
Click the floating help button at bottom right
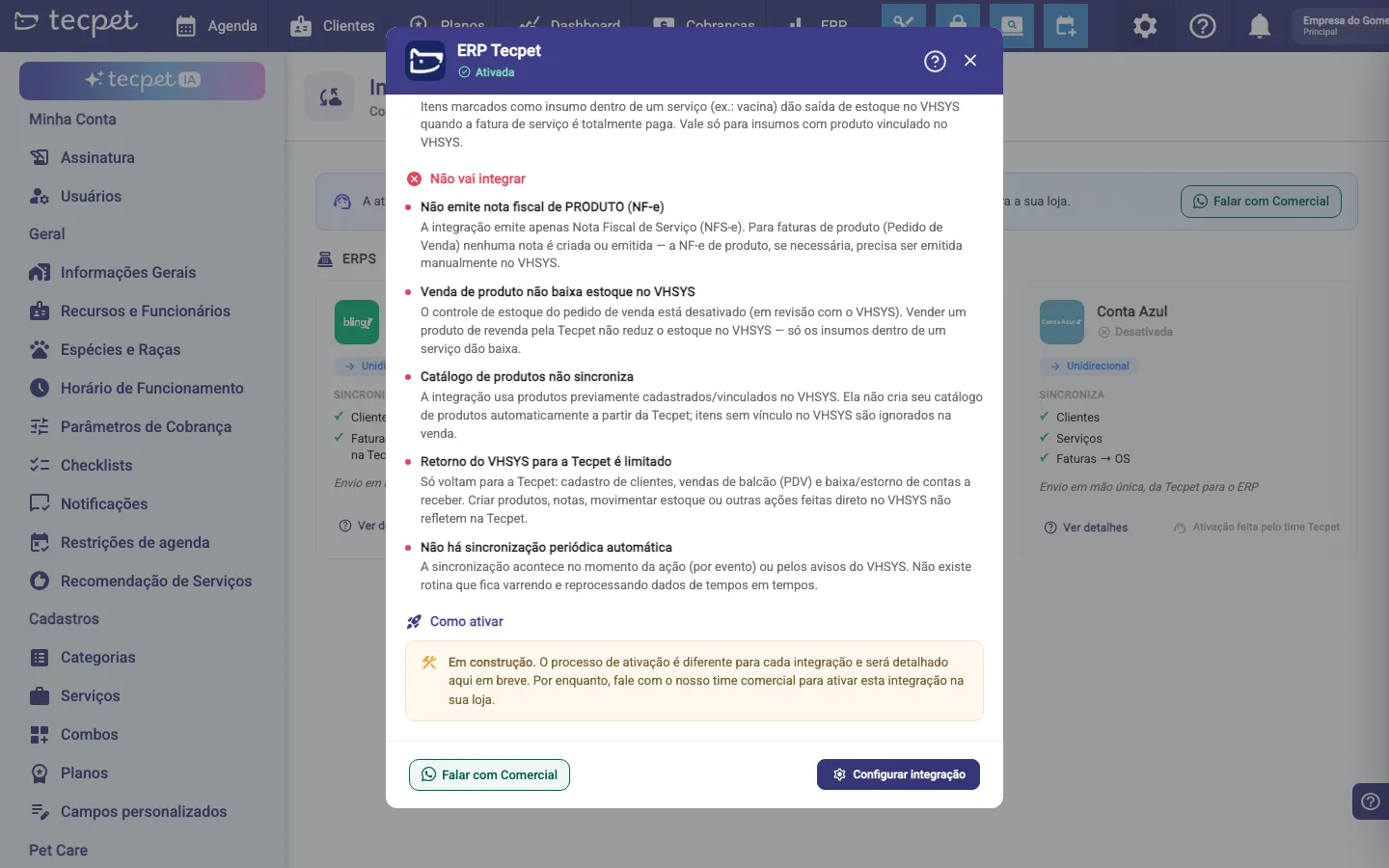(x=1371, y=801)
